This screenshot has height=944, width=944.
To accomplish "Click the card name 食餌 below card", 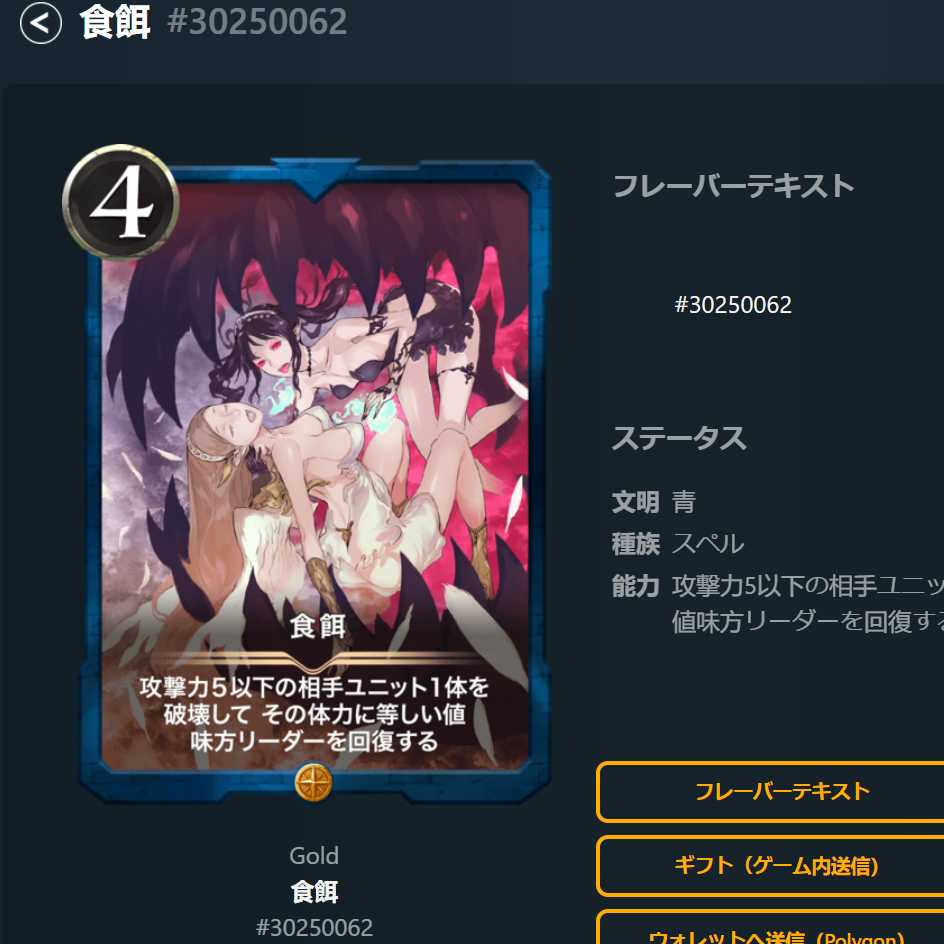I will tap(314, 892).
